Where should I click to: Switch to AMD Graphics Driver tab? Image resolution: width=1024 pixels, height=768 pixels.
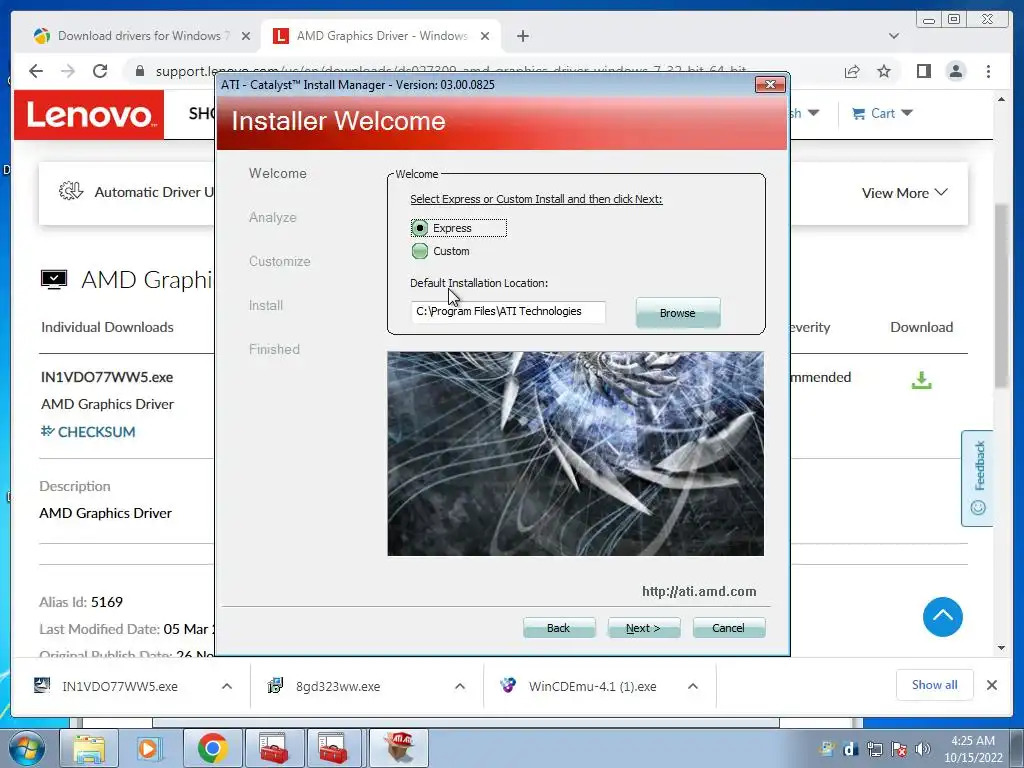[x=381, y=36]
